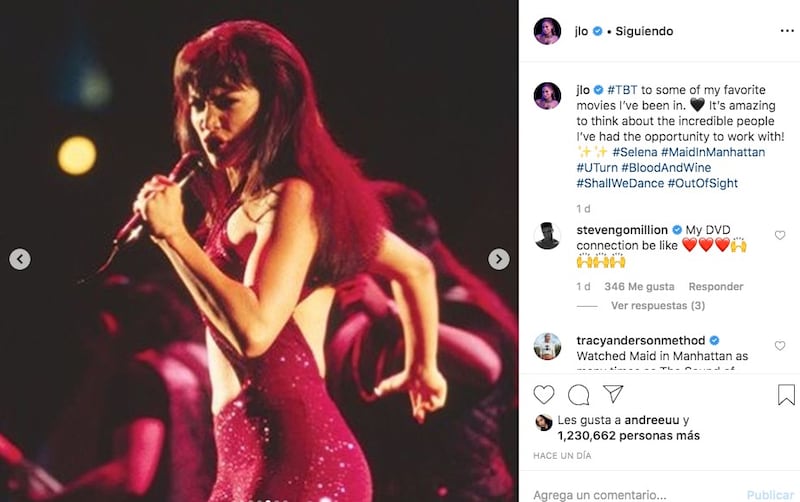This screenshot has height=502, width=800.
Task: Open tracyandersonmethod's profile avatar
Action: tap(547, 346)
